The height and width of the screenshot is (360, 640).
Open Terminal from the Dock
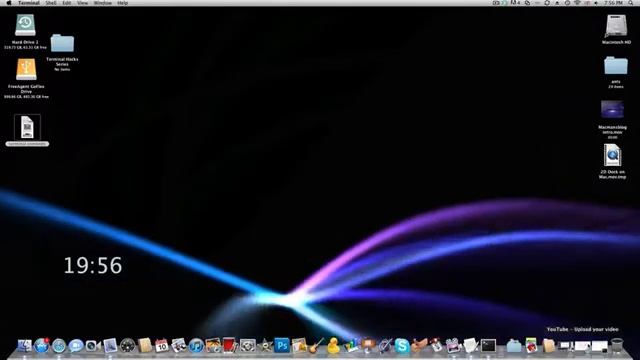tap(488, 346)
